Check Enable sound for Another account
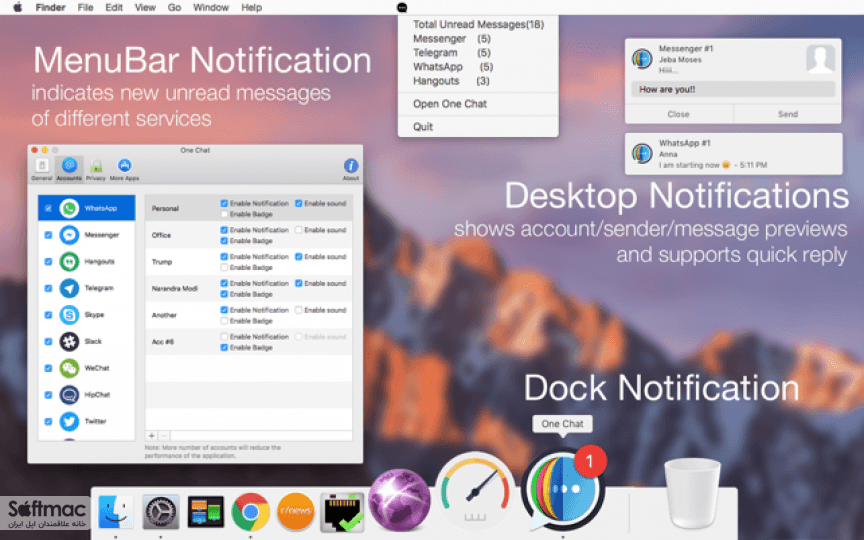The height and width of the screenshot is (540, 864). pyautogui.click(x=299, y=310)
